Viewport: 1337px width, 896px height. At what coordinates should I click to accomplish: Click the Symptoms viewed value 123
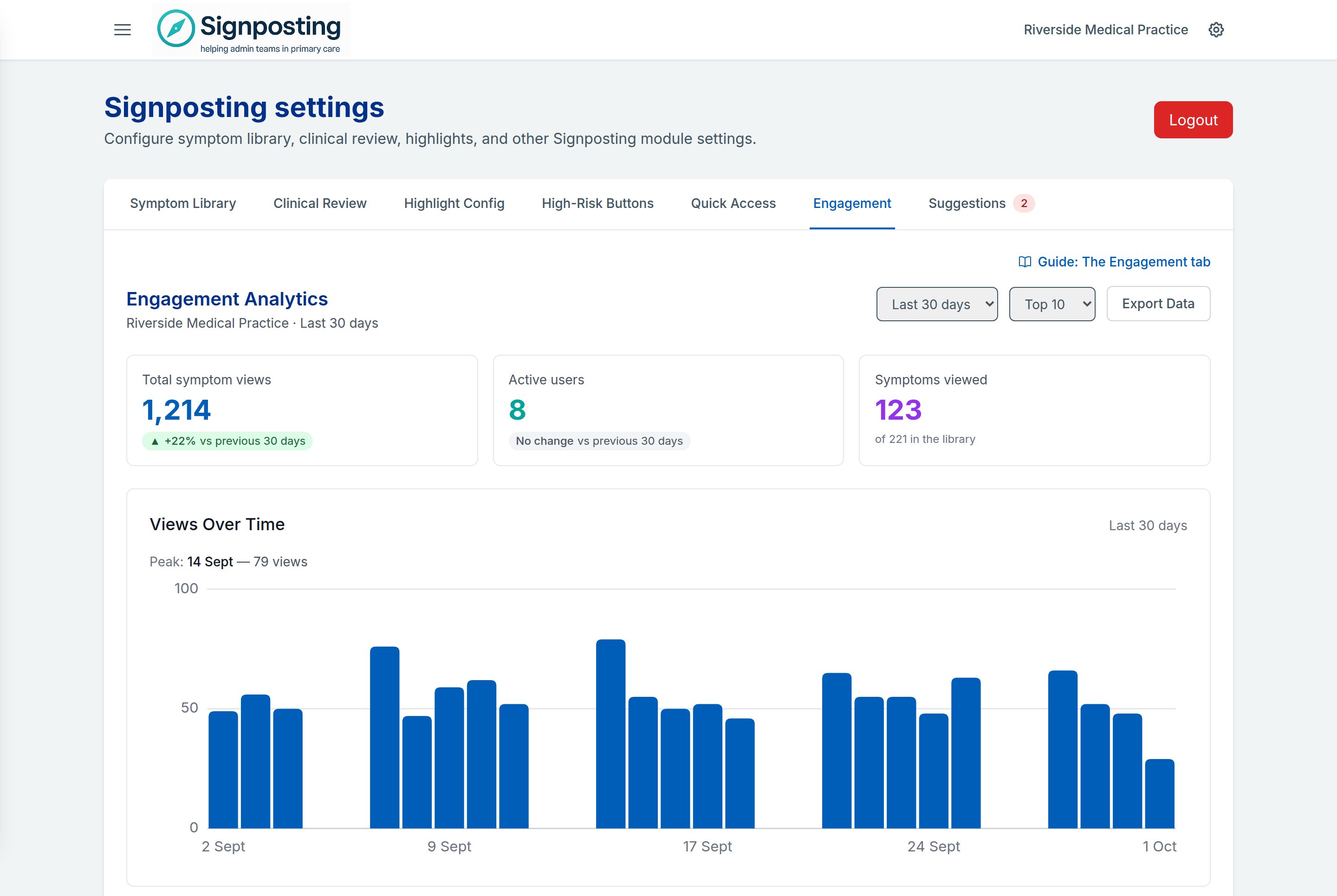click(x=898, y=410)
